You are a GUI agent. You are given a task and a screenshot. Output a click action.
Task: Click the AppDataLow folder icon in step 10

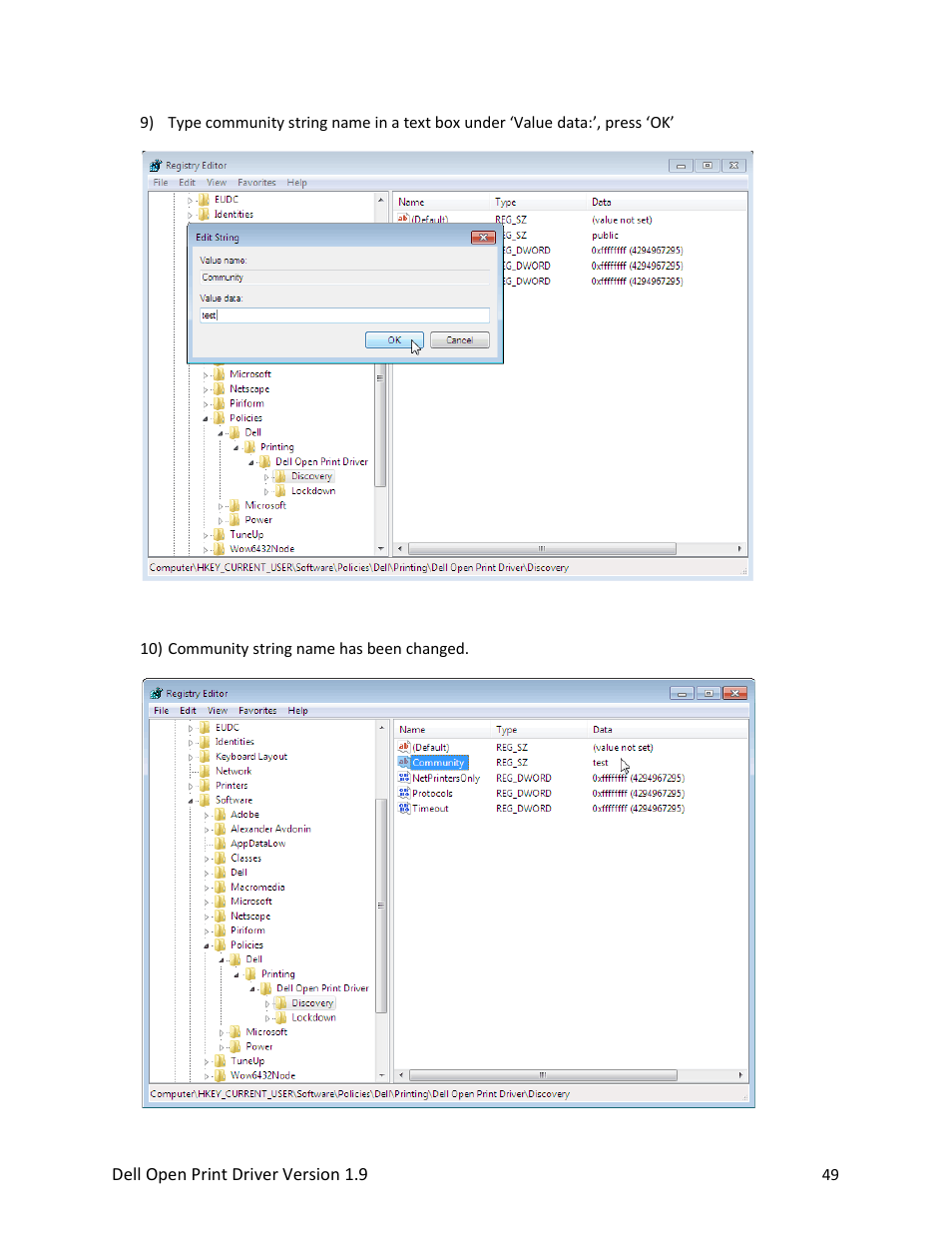pyautogui.click(x=221, y=844)
